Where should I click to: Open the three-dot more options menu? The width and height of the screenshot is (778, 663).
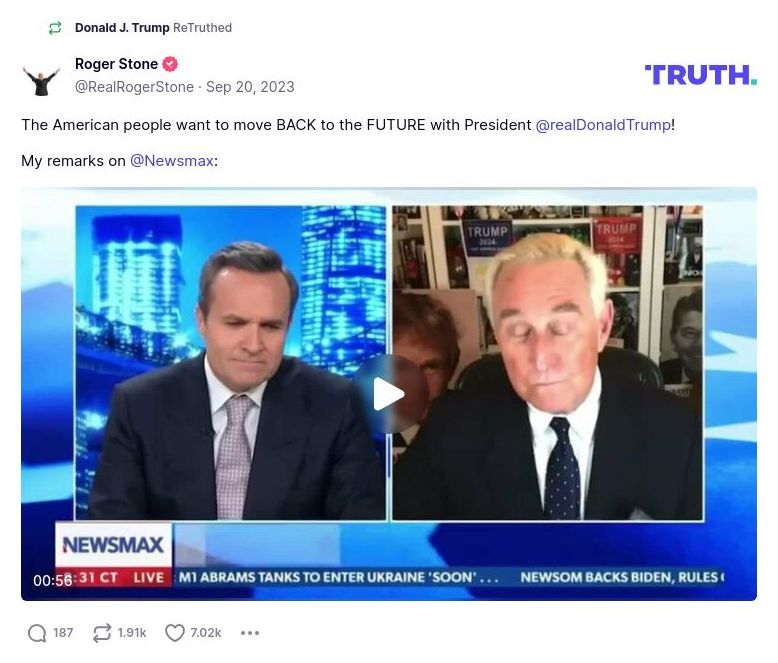[250, 633]
